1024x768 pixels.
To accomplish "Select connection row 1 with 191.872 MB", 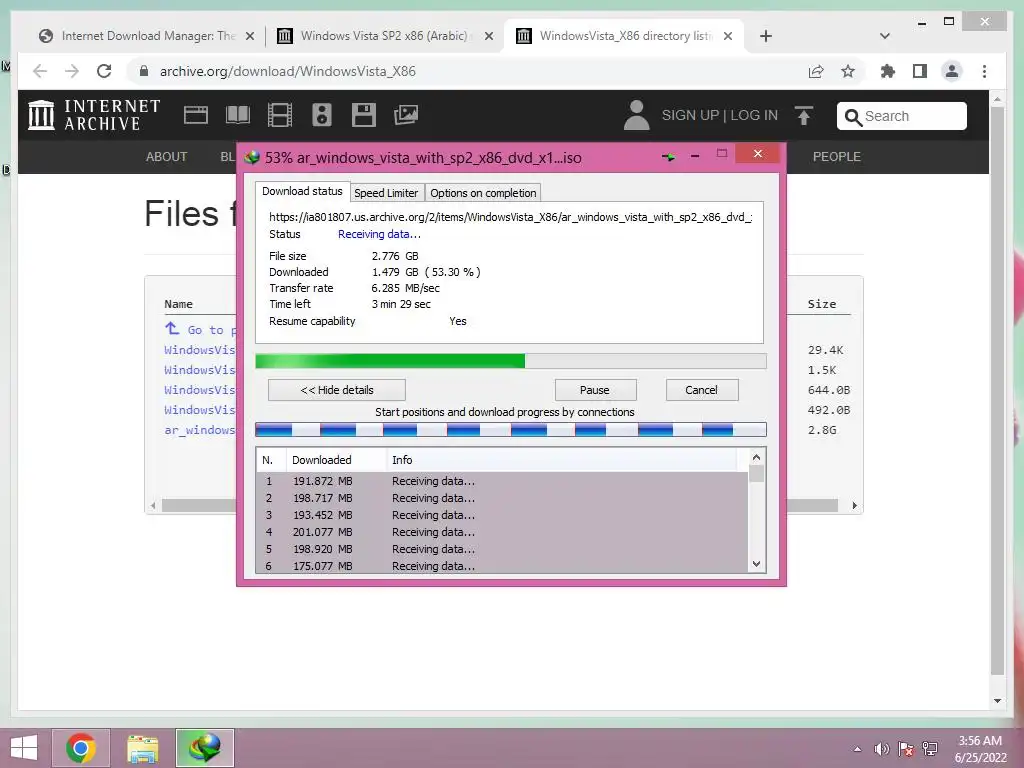I will point(502,481).
